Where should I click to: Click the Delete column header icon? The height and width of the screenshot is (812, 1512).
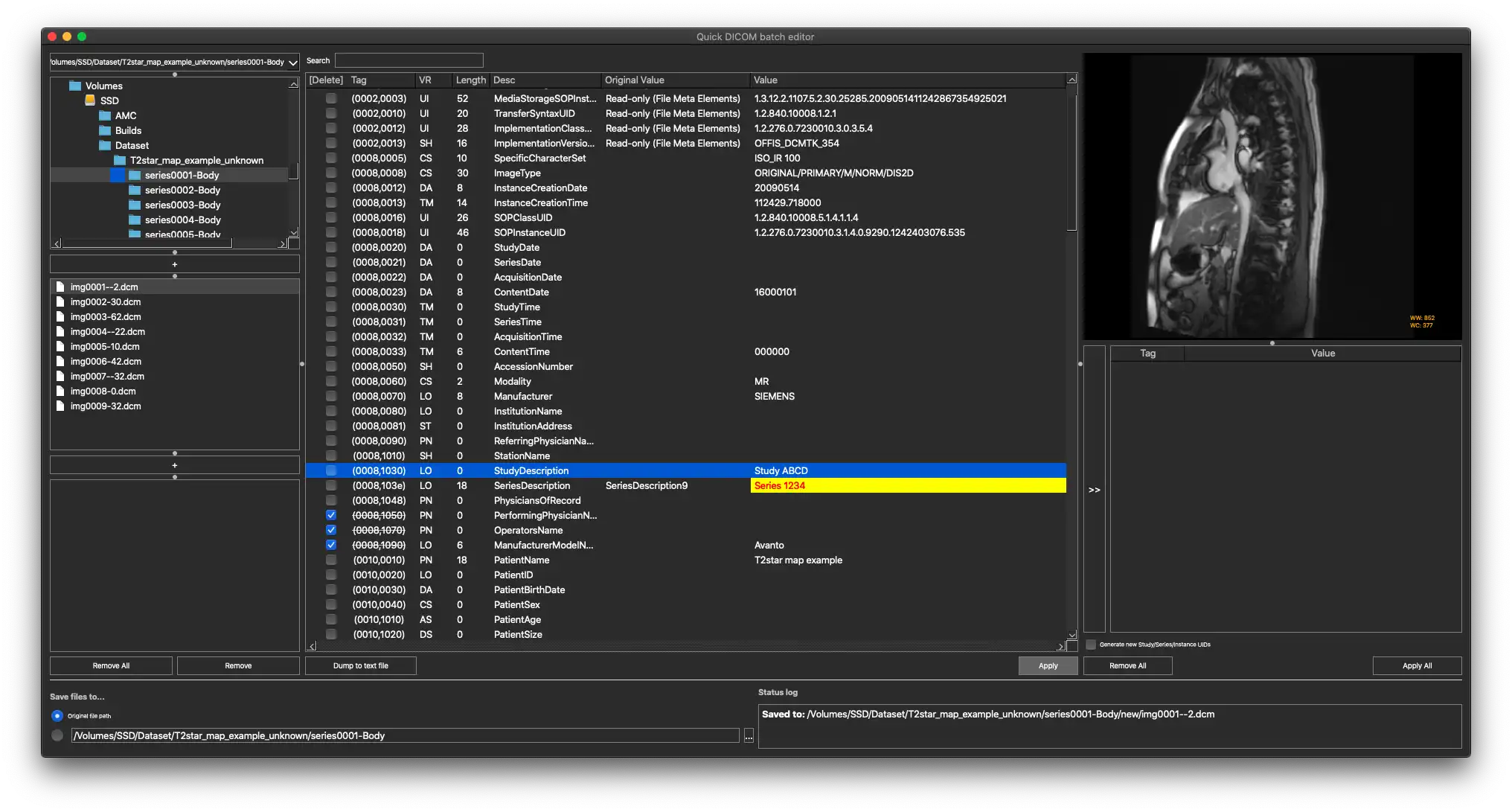(325, 79)
